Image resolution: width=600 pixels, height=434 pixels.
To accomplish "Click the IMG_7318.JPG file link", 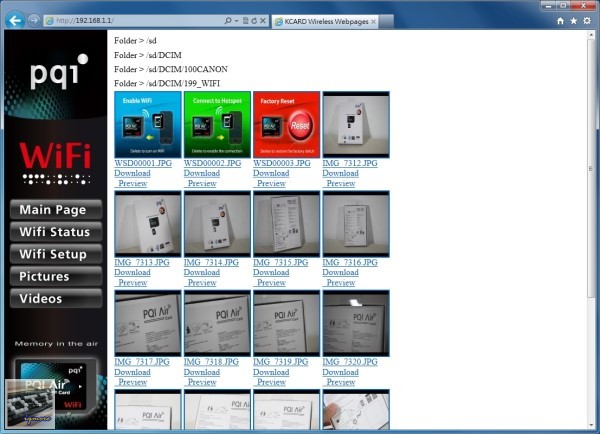I will (211, 362).
